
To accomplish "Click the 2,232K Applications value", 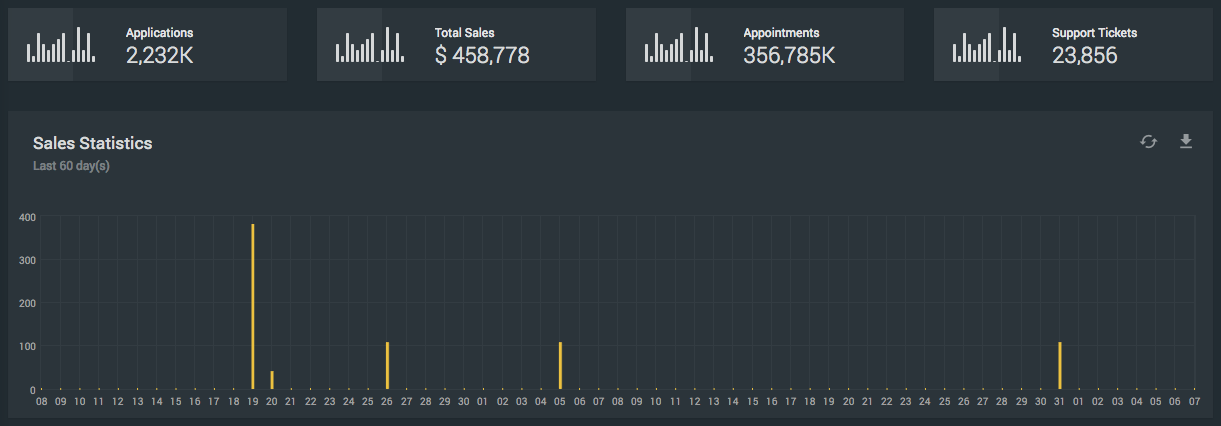I will point(159,56).
